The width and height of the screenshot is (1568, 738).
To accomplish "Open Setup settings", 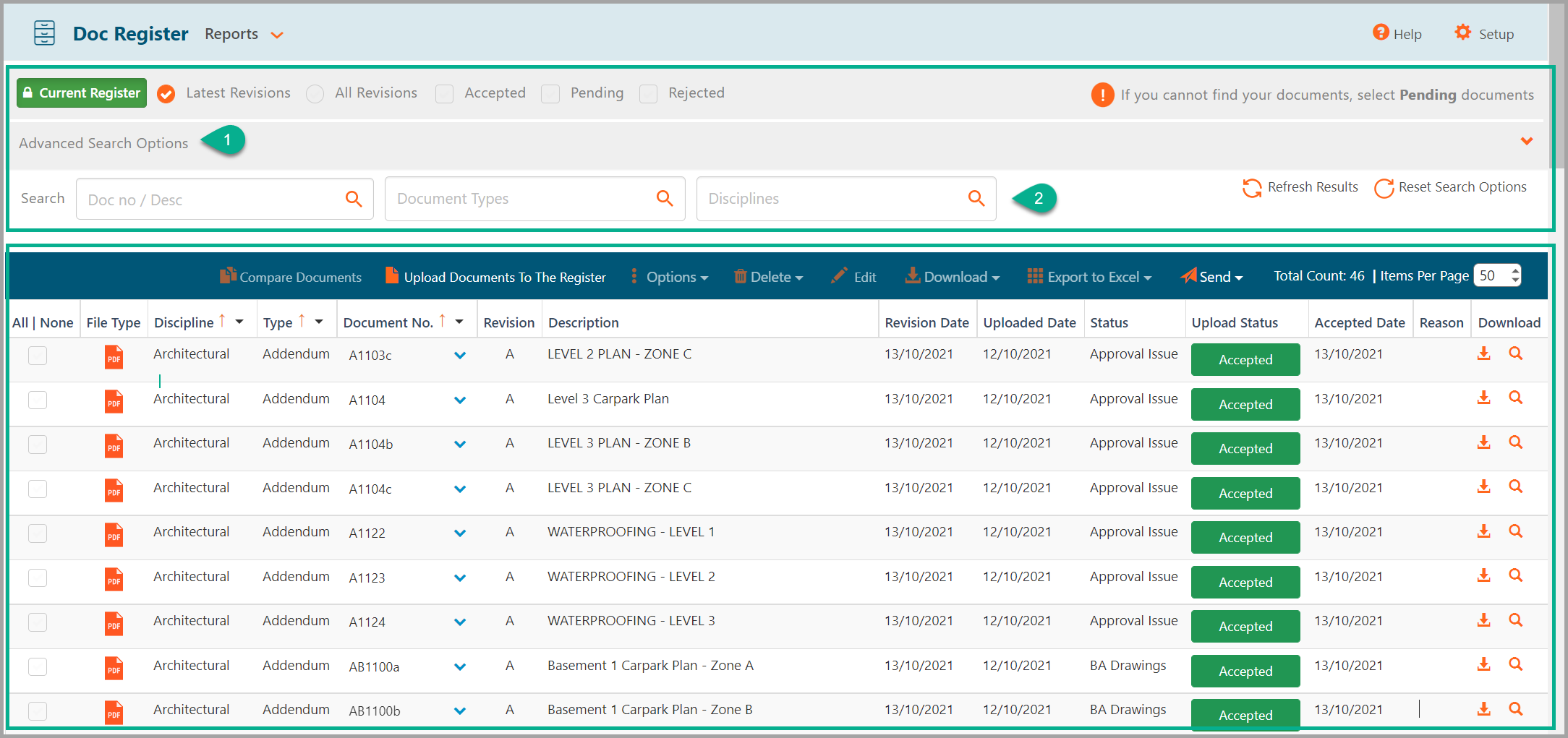I will click(x=1463, y=33).
